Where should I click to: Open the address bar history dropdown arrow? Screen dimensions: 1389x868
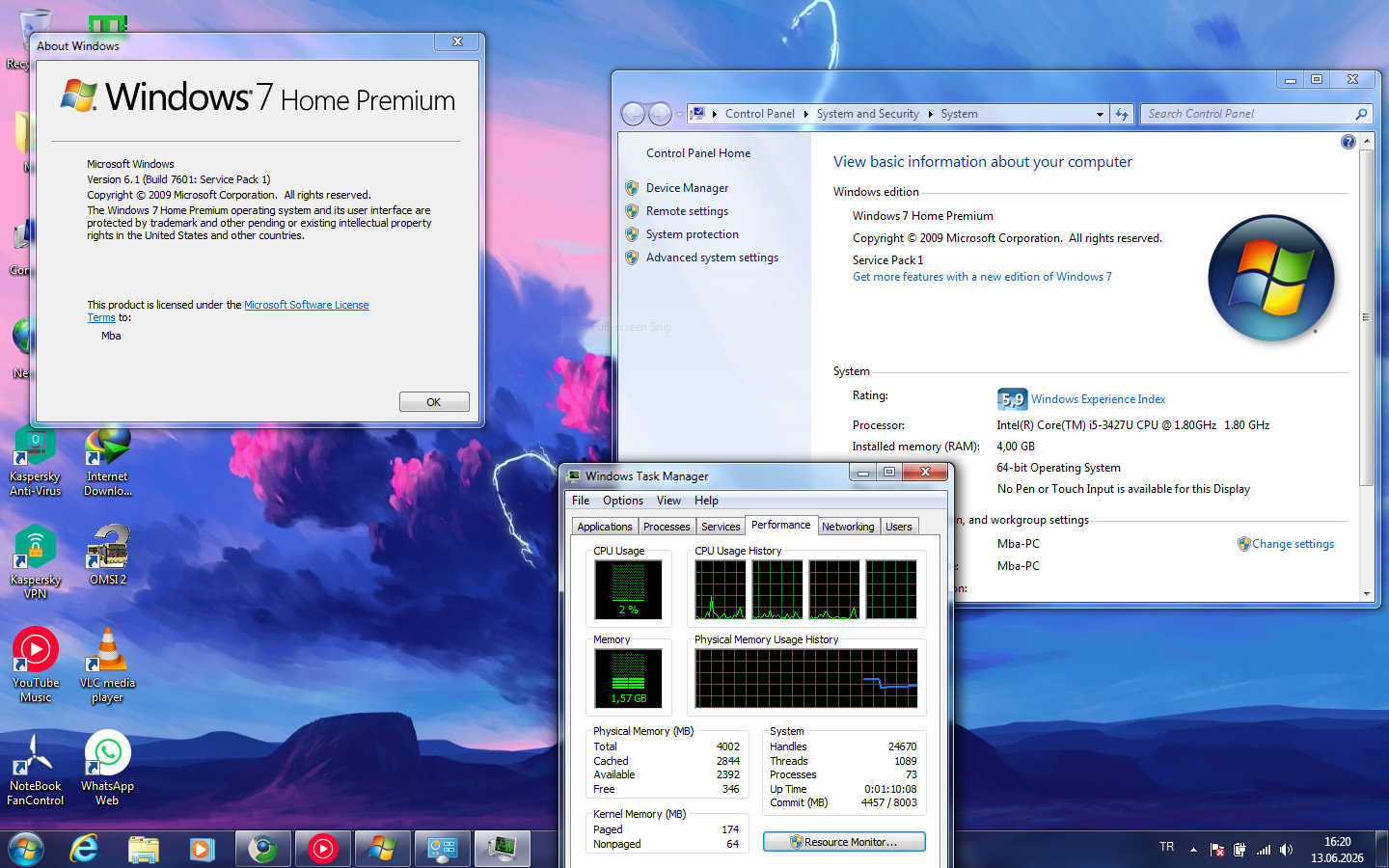point(1100,114)
